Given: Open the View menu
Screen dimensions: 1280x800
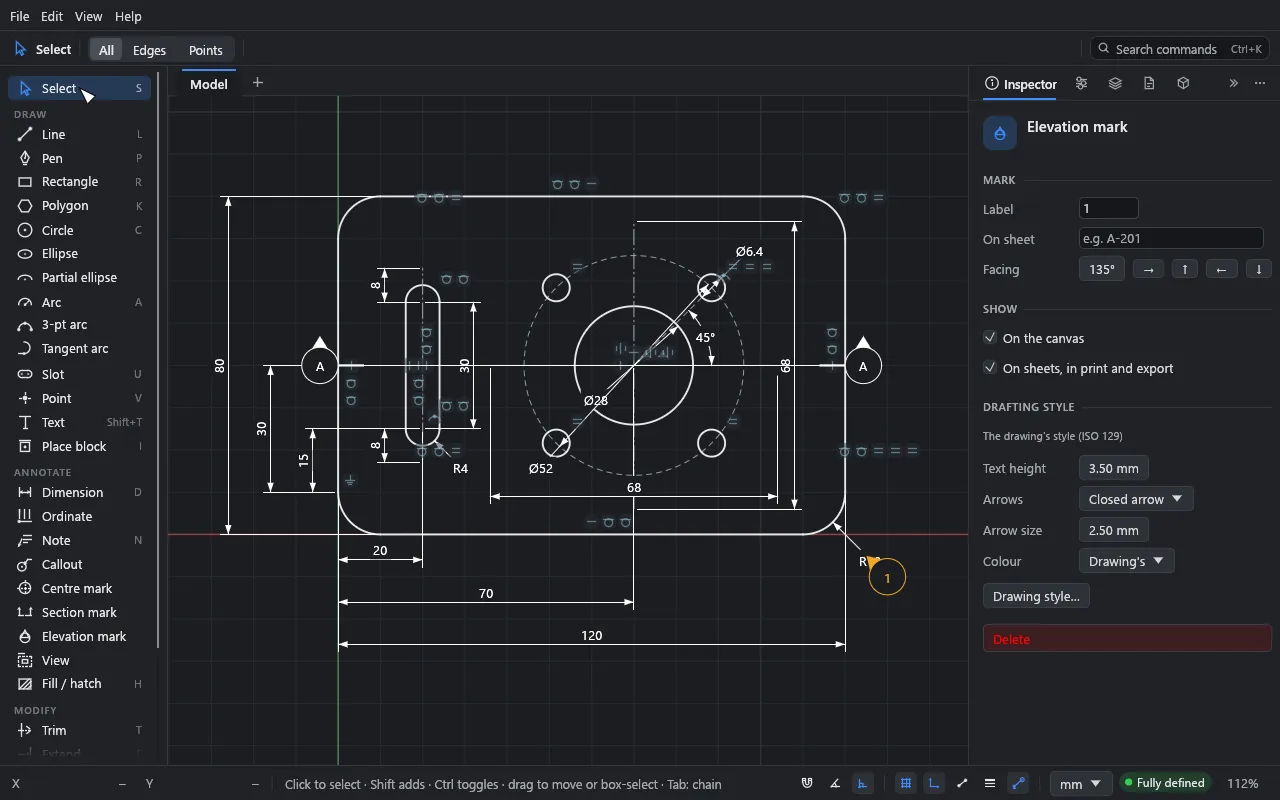Looking at the screenshot, I should coord(88,16).
